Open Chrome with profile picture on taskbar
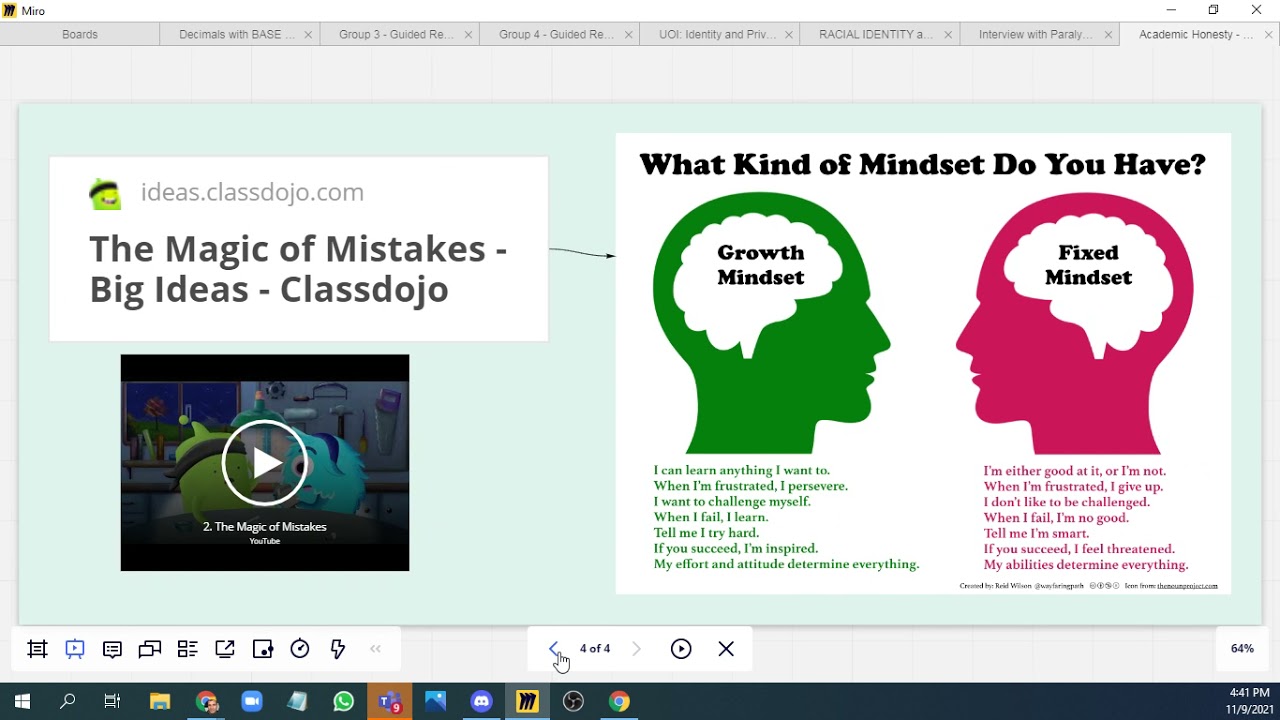The width and height of the screenshot is (1280, 720). 207,701
